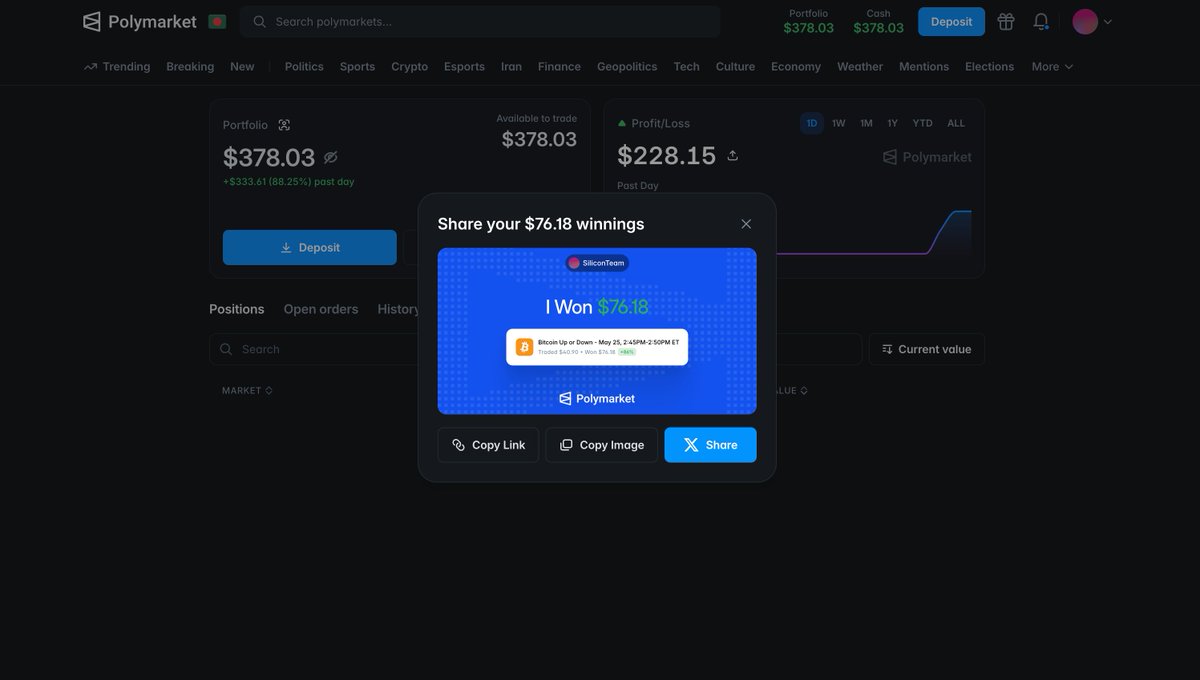The height and width of the screenshot is (680, 1200).
Task: Select the 1D time range
Action: pyautogui.click(x=812, y=123)
